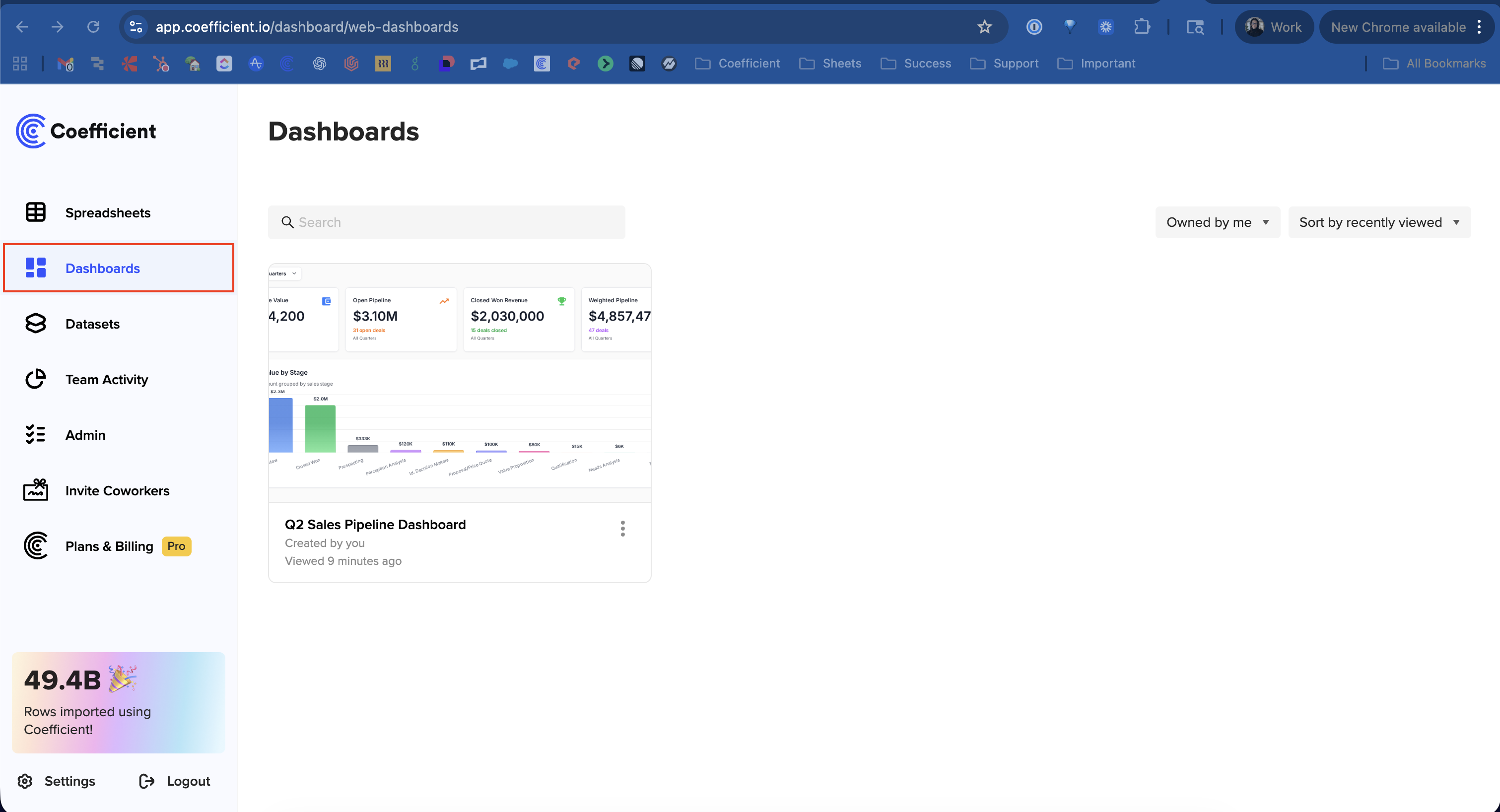Navigate to Team Activity

tap(119, 379)
